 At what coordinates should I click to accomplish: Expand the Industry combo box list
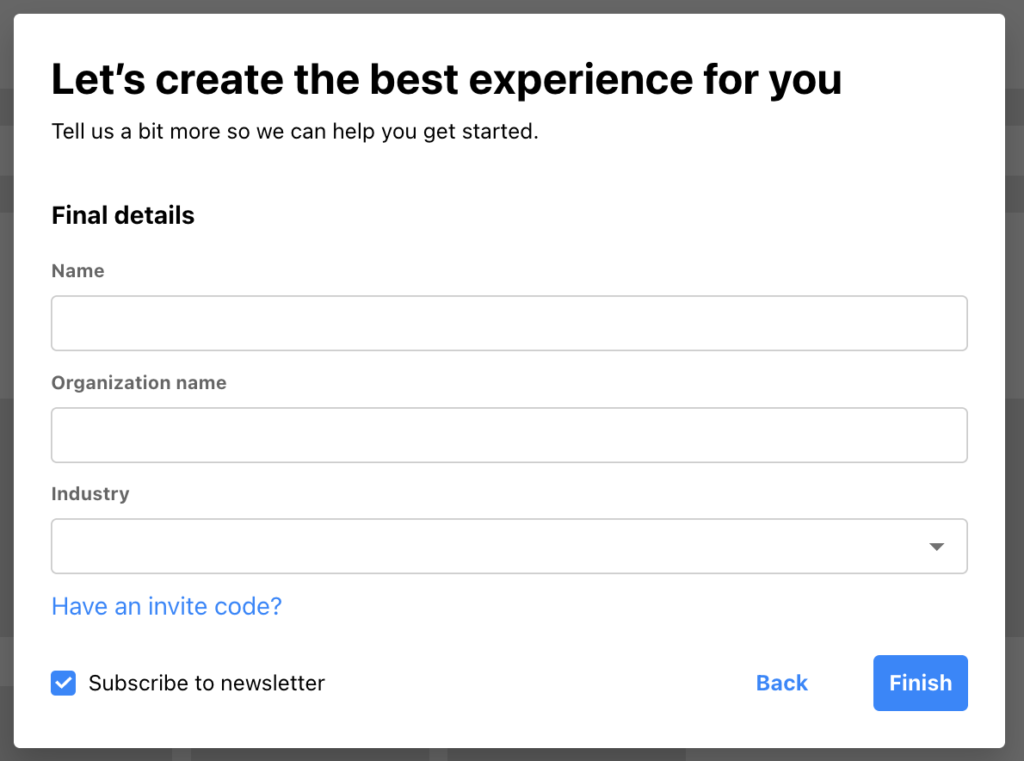click(509, 546)
